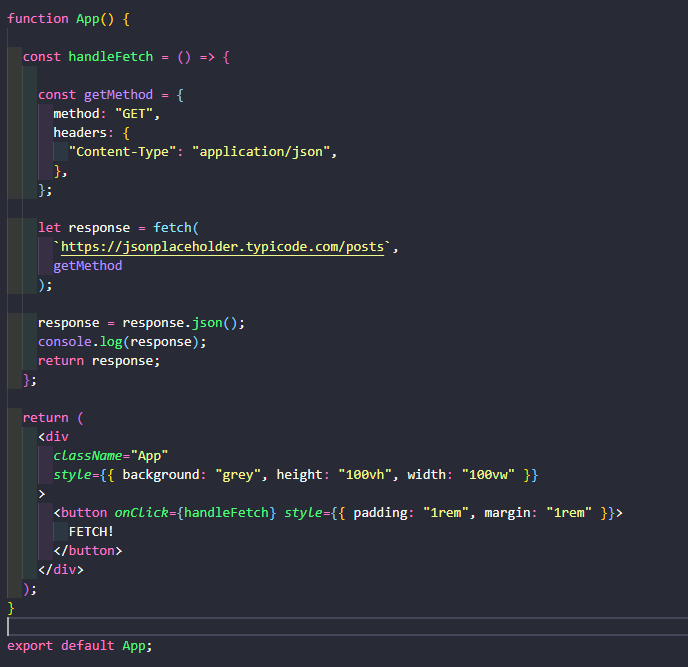688x667 pixels.
Task: Click the opening 'button' tag name
Action: tap(84, 513)
